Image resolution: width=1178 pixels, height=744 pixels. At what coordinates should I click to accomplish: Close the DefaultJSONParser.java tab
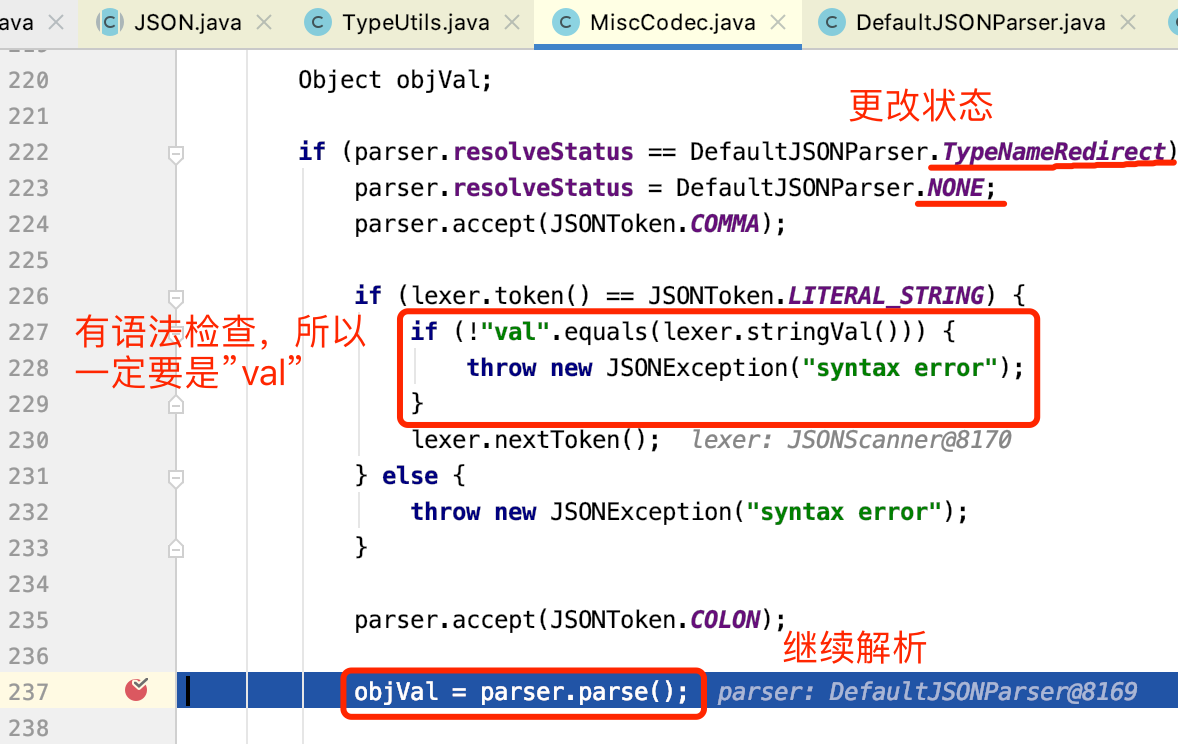pyautogui.click(x=1128, y=23)
